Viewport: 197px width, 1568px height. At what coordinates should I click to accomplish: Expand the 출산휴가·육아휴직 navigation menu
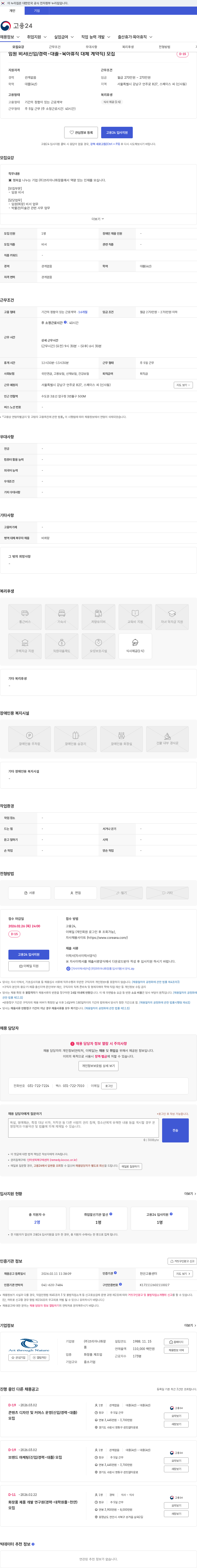[135, 37]
